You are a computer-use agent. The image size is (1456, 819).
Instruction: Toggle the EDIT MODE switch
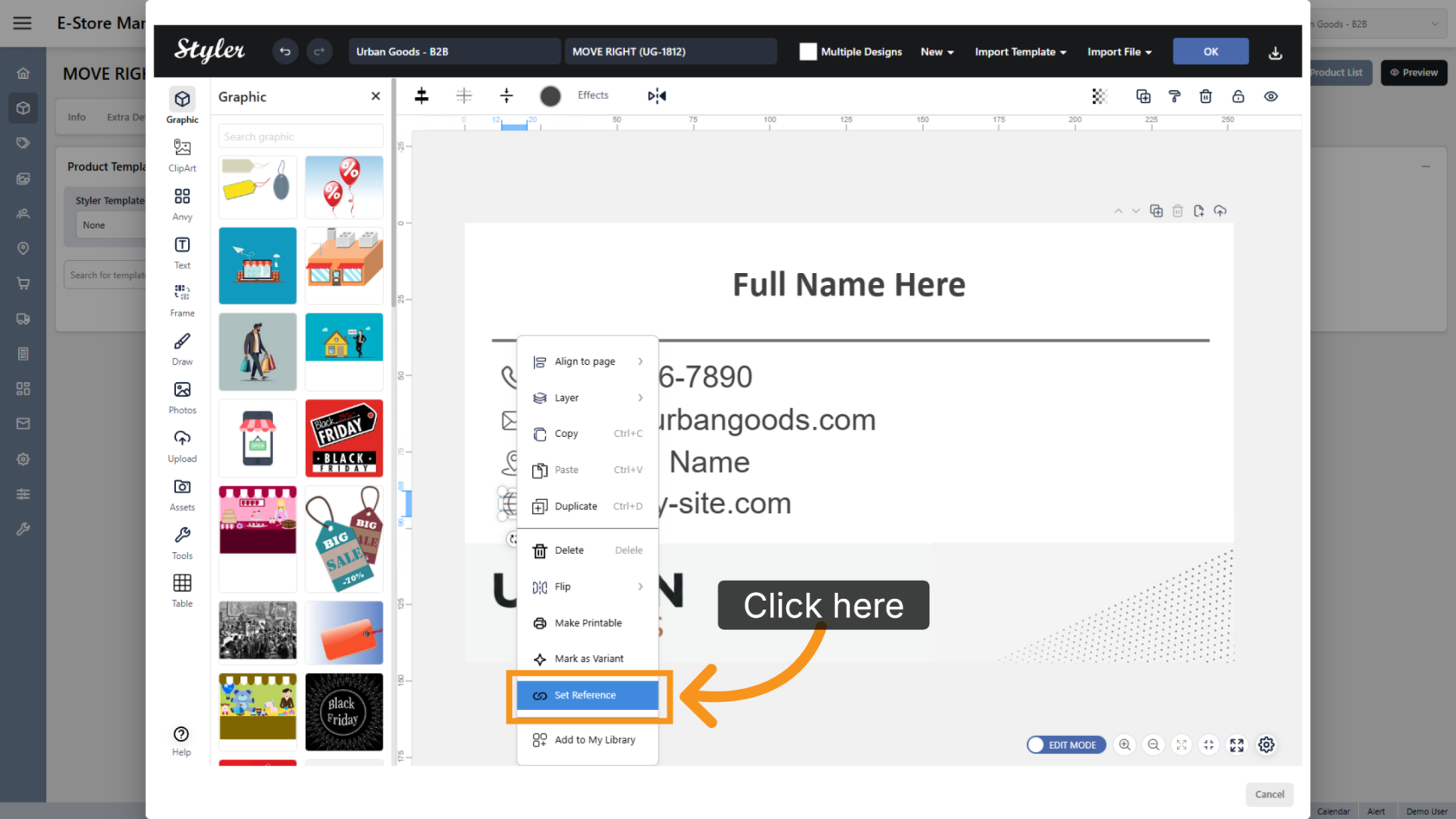point(1066,744)
